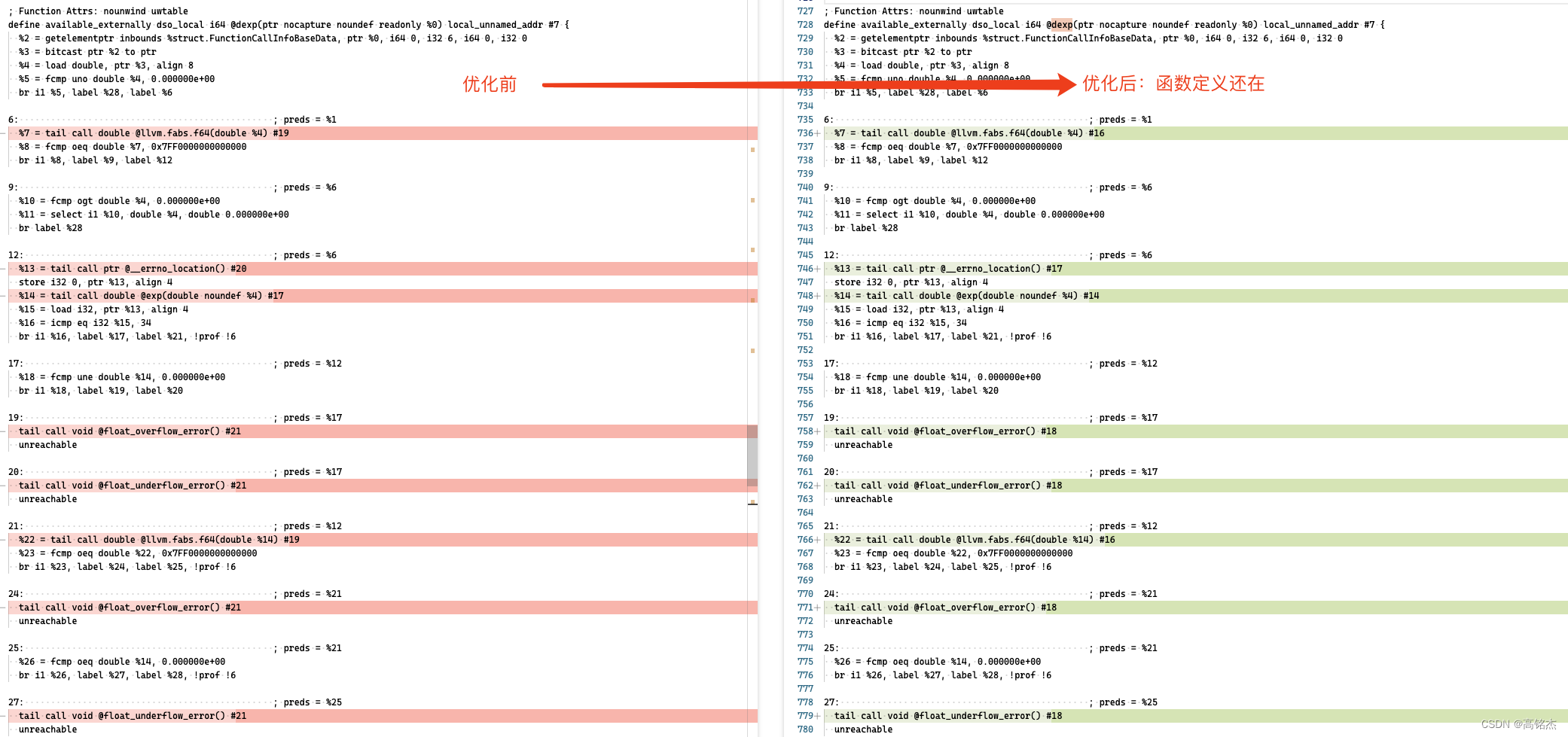Click the plus marker beside line 758

818,431
